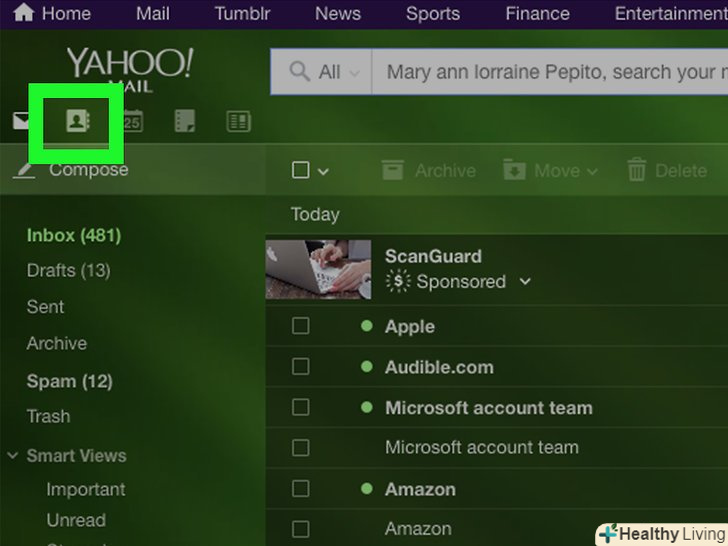Open the Audible.com email
The width and height of the screenshot is (728, 546).
pyautogui.click(x=497, y=367)
